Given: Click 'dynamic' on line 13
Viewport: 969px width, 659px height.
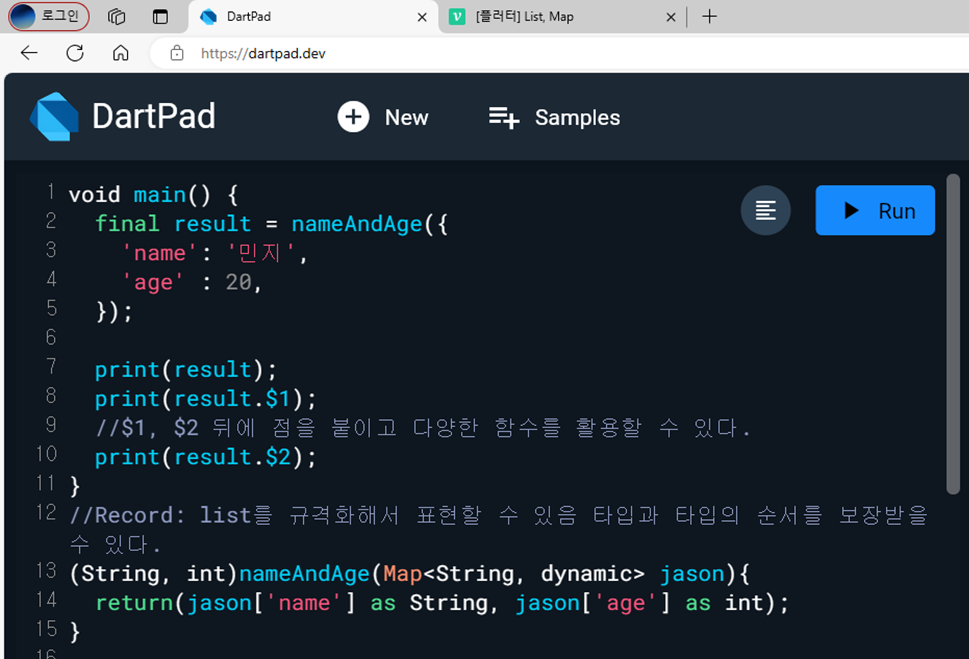Looking at the screenshot, I should (586, 574).
